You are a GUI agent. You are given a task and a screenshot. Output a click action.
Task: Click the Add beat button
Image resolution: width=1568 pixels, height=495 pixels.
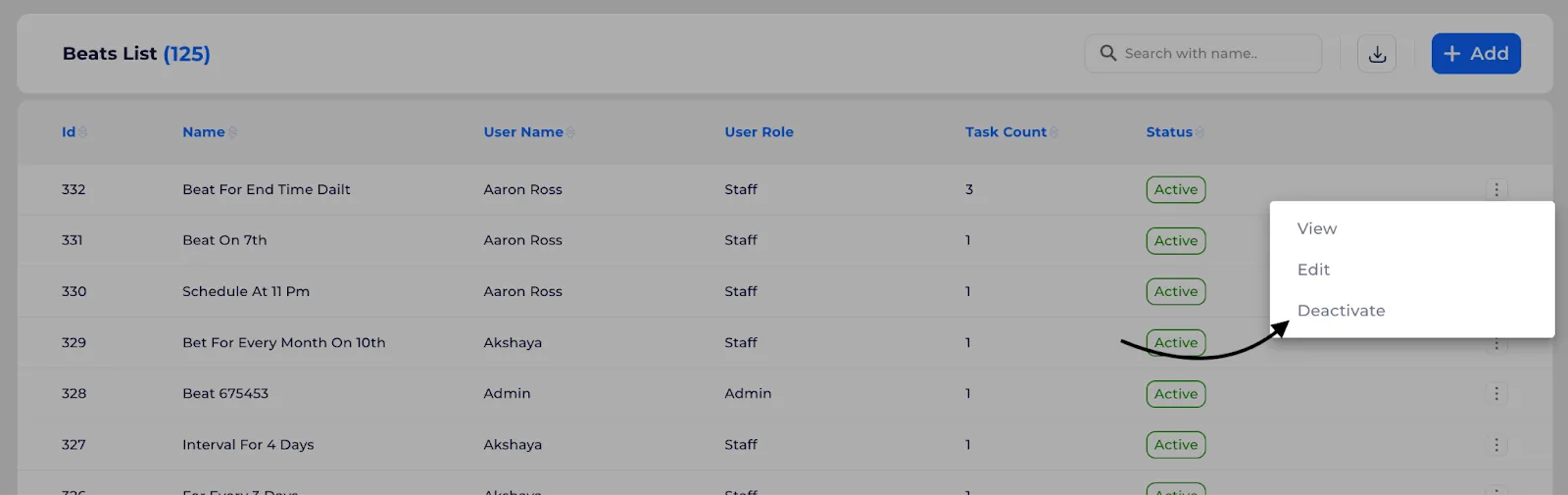[1476, 54]
